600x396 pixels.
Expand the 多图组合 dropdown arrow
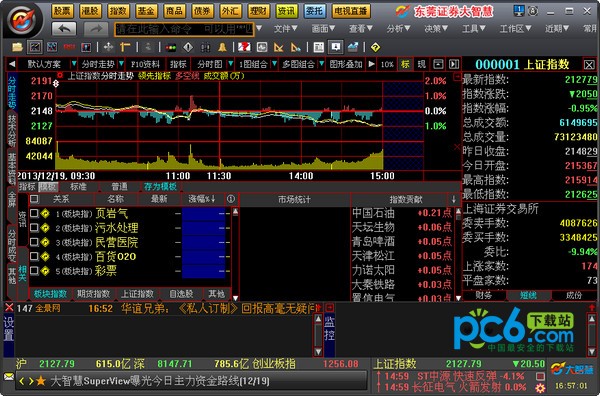tap(321, 64)
